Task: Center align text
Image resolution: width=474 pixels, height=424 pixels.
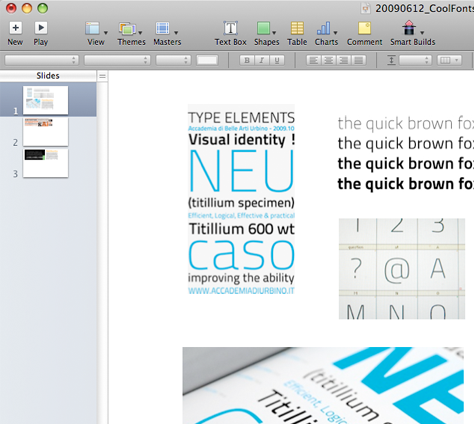Action: click(x=329, y=60)
